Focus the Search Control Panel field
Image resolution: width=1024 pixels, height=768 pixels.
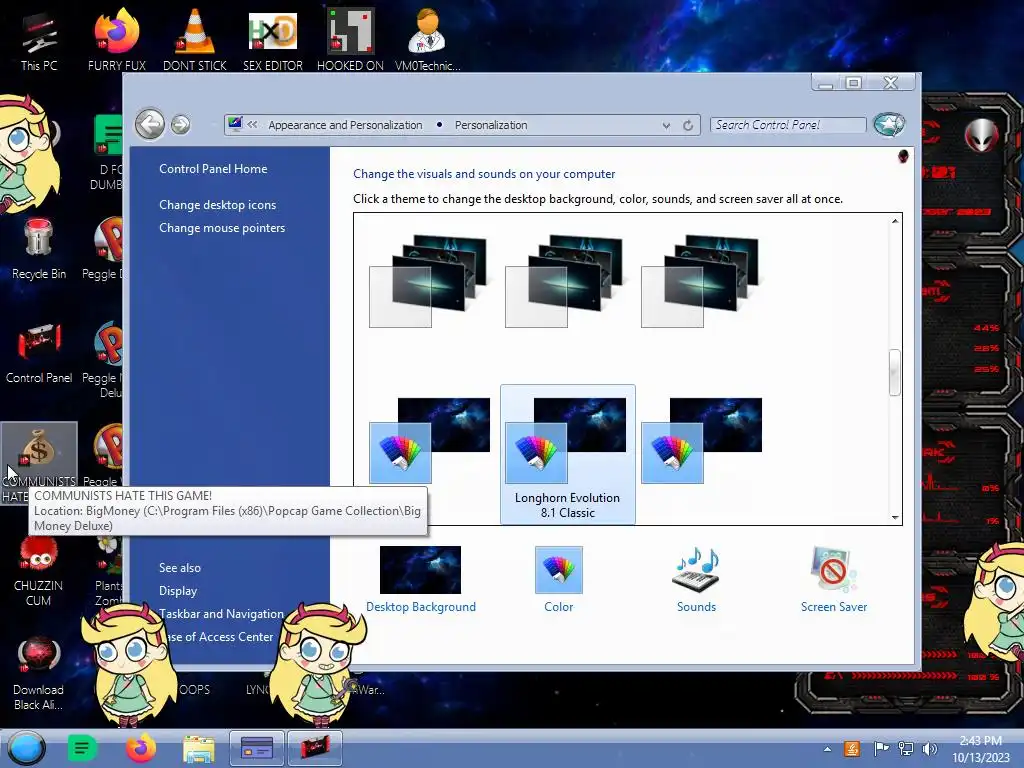click(788, 125)
